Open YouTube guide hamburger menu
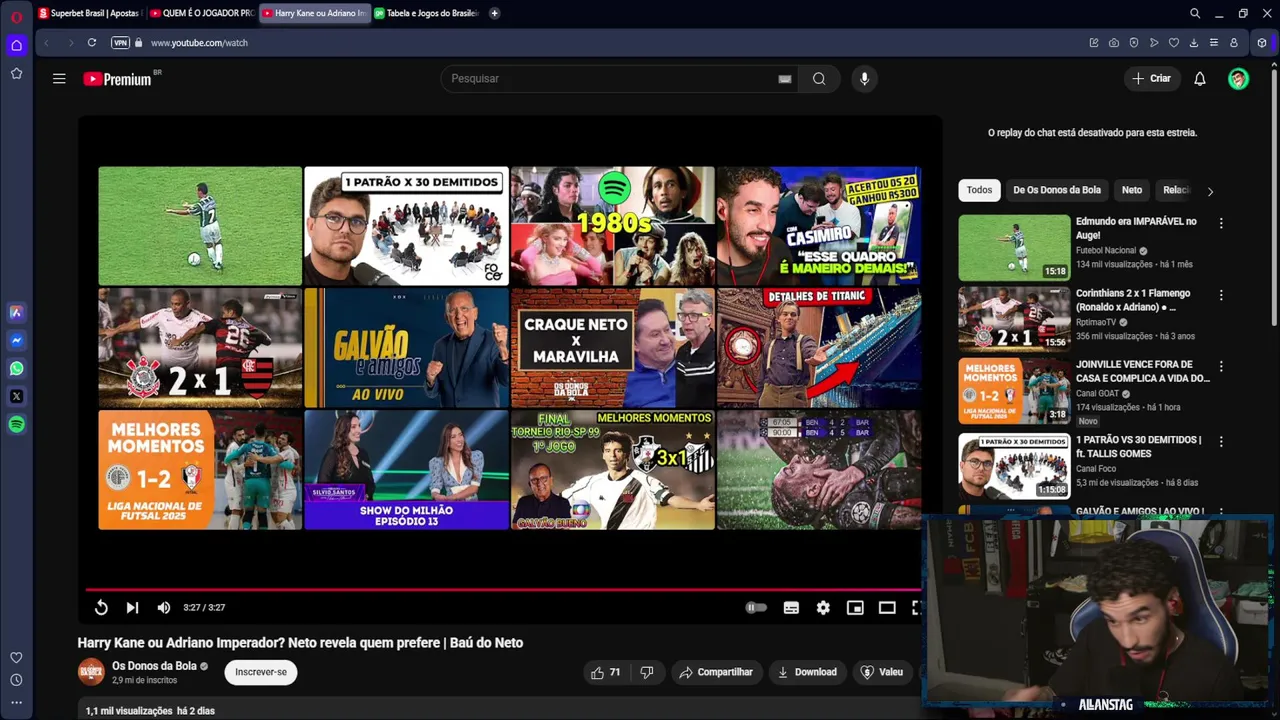This screenshot has width=1280, height=720. (59, 79)
